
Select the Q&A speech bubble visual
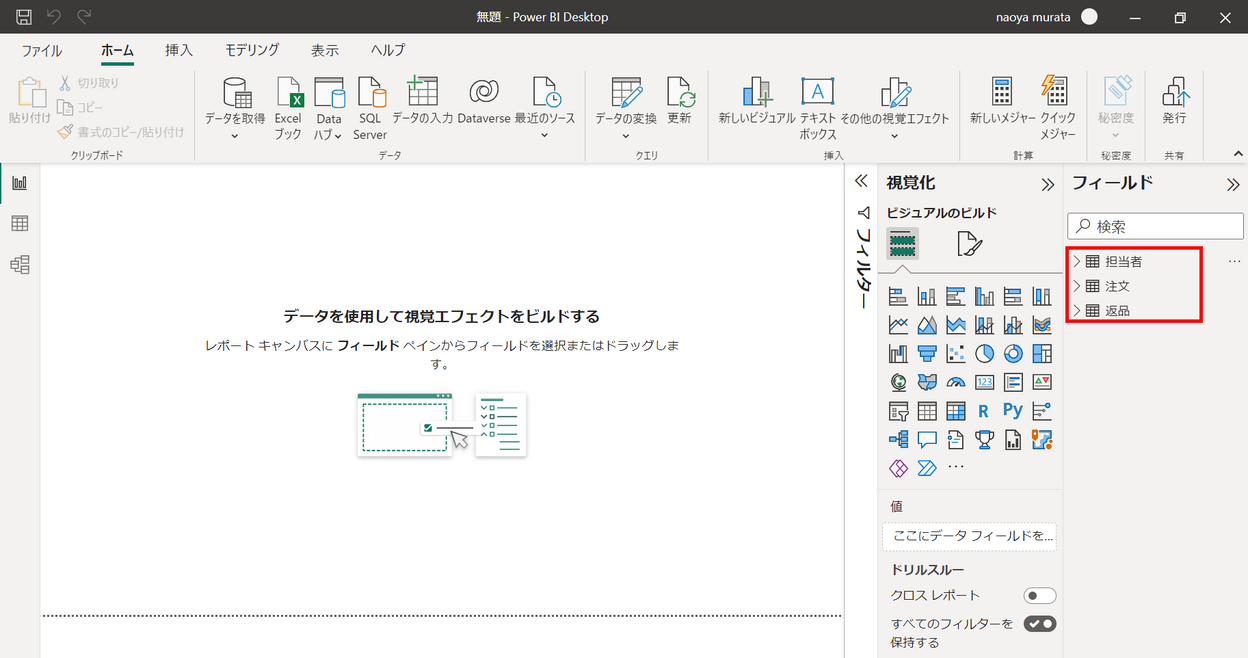click(927, 439)
